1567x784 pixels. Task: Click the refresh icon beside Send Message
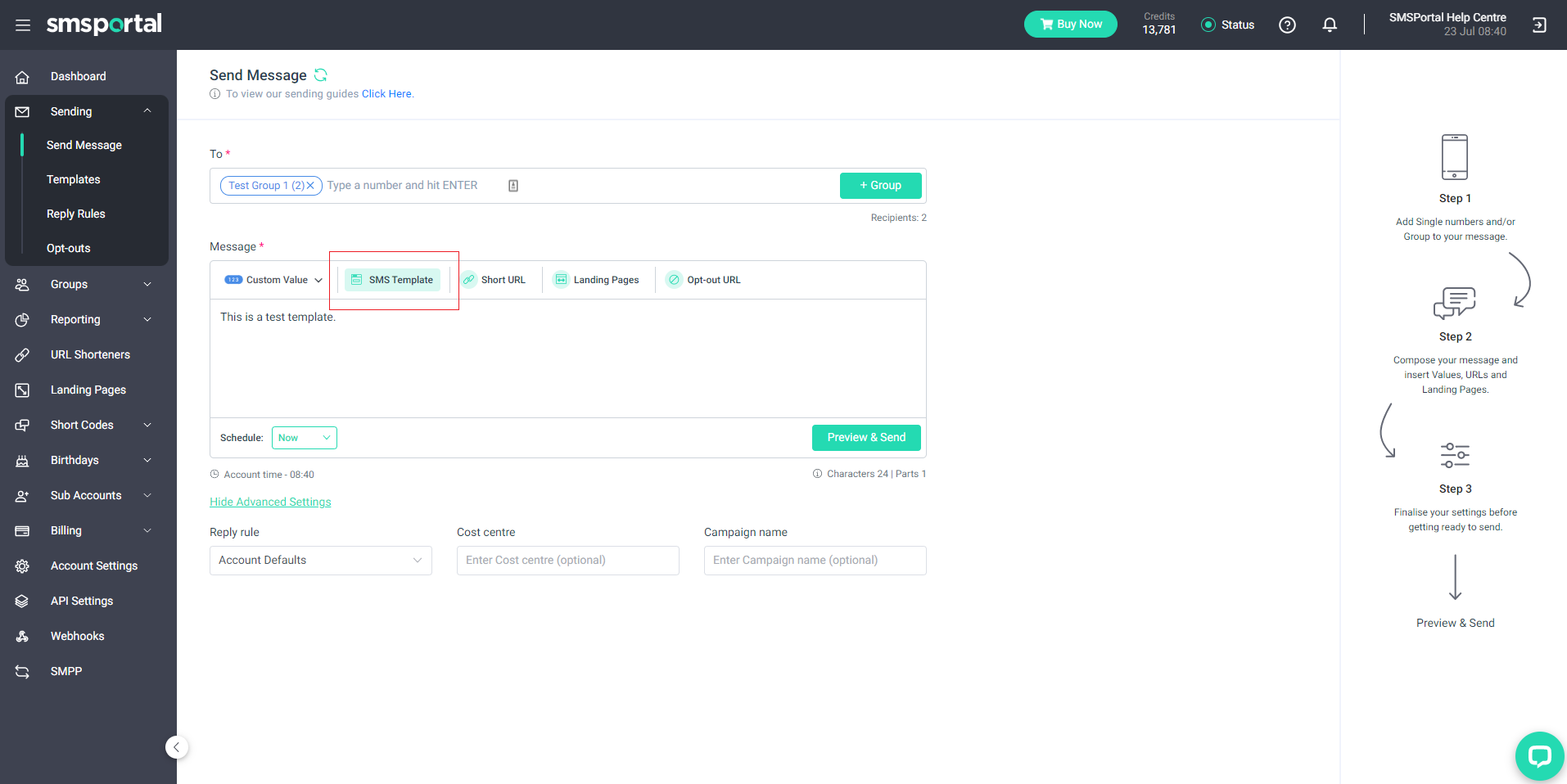point(321,75)
